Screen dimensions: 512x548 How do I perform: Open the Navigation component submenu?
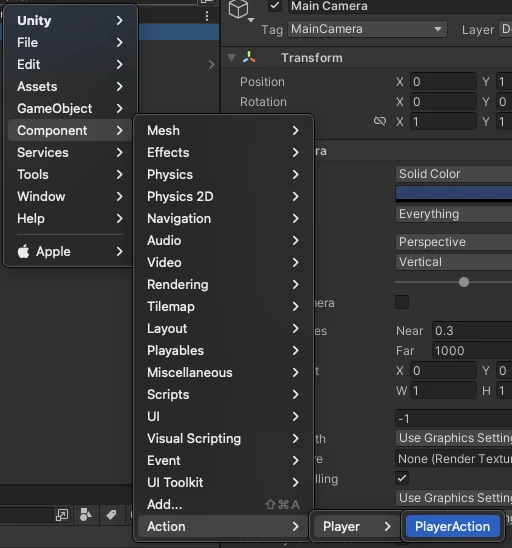coord(223,218)
